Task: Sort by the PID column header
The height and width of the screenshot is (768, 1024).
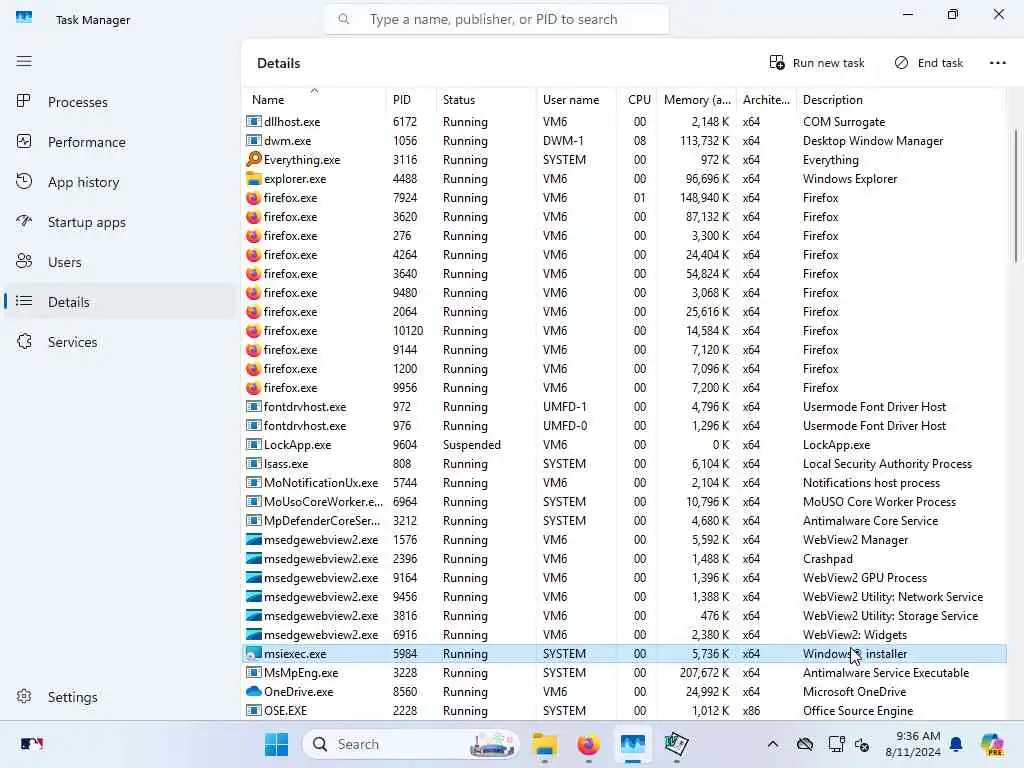Action: click(x=411, y=99)
